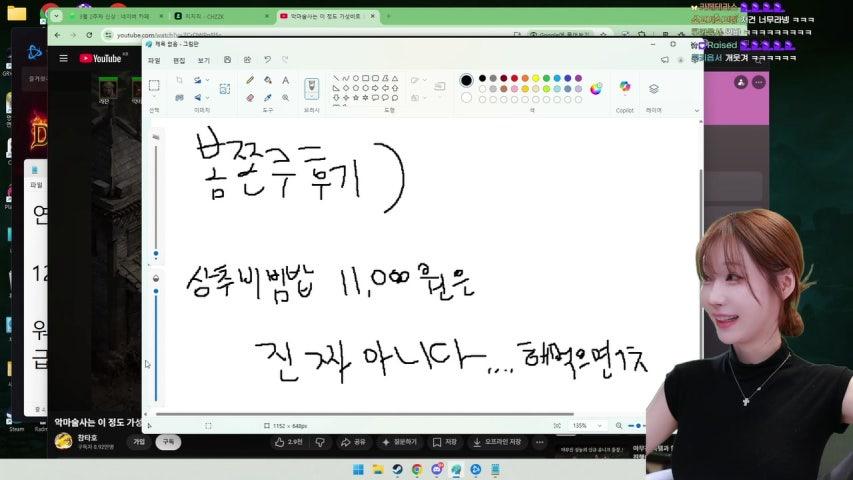This screenshot has width=853, height=480.
Task: Open the Paint View menu
Action: (x=203, y=60)
